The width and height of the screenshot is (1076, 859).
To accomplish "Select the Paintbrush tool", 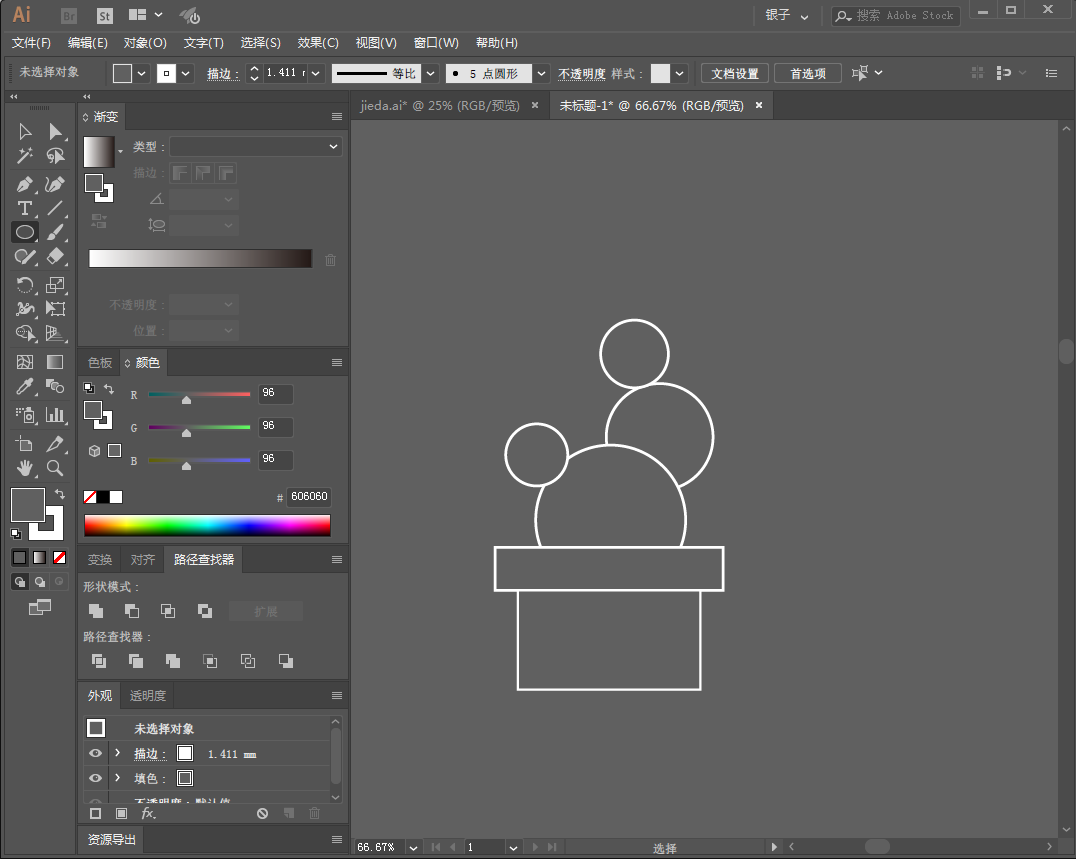I will click(x=55, y=232).
